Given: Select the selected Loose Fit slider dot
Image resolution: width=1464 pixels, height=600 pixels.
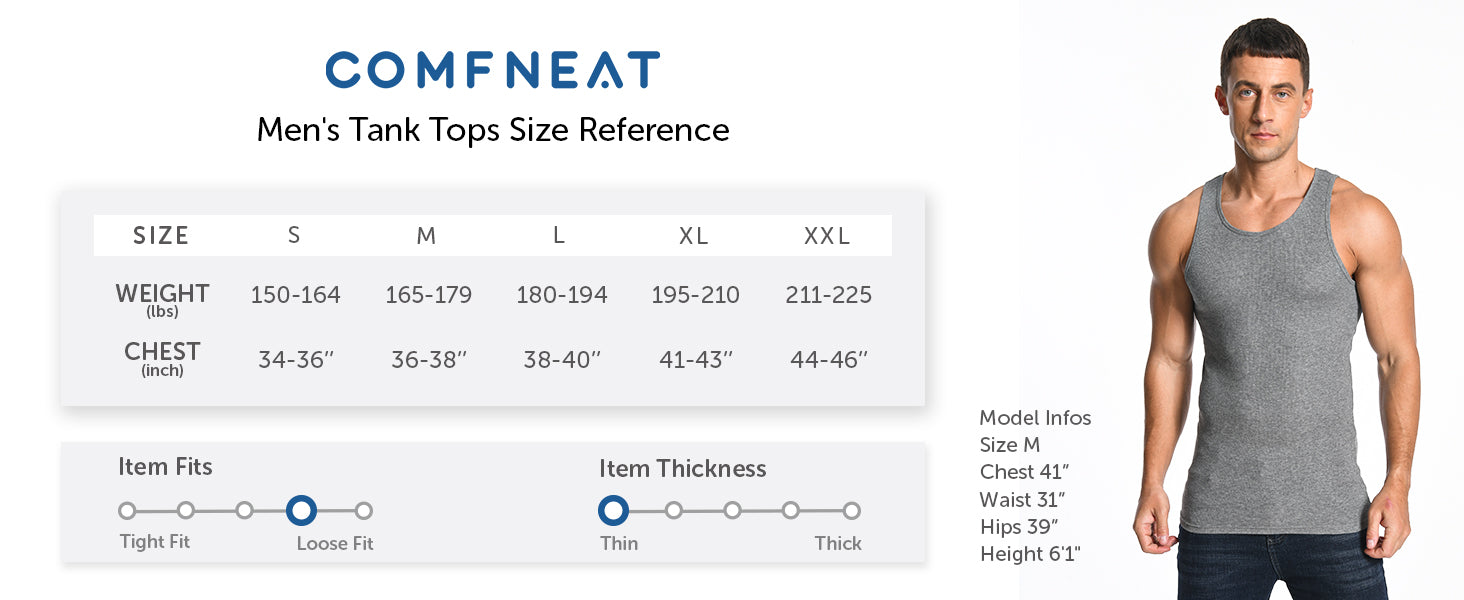Looking at the screenshot, I should [x=301, y=511].
